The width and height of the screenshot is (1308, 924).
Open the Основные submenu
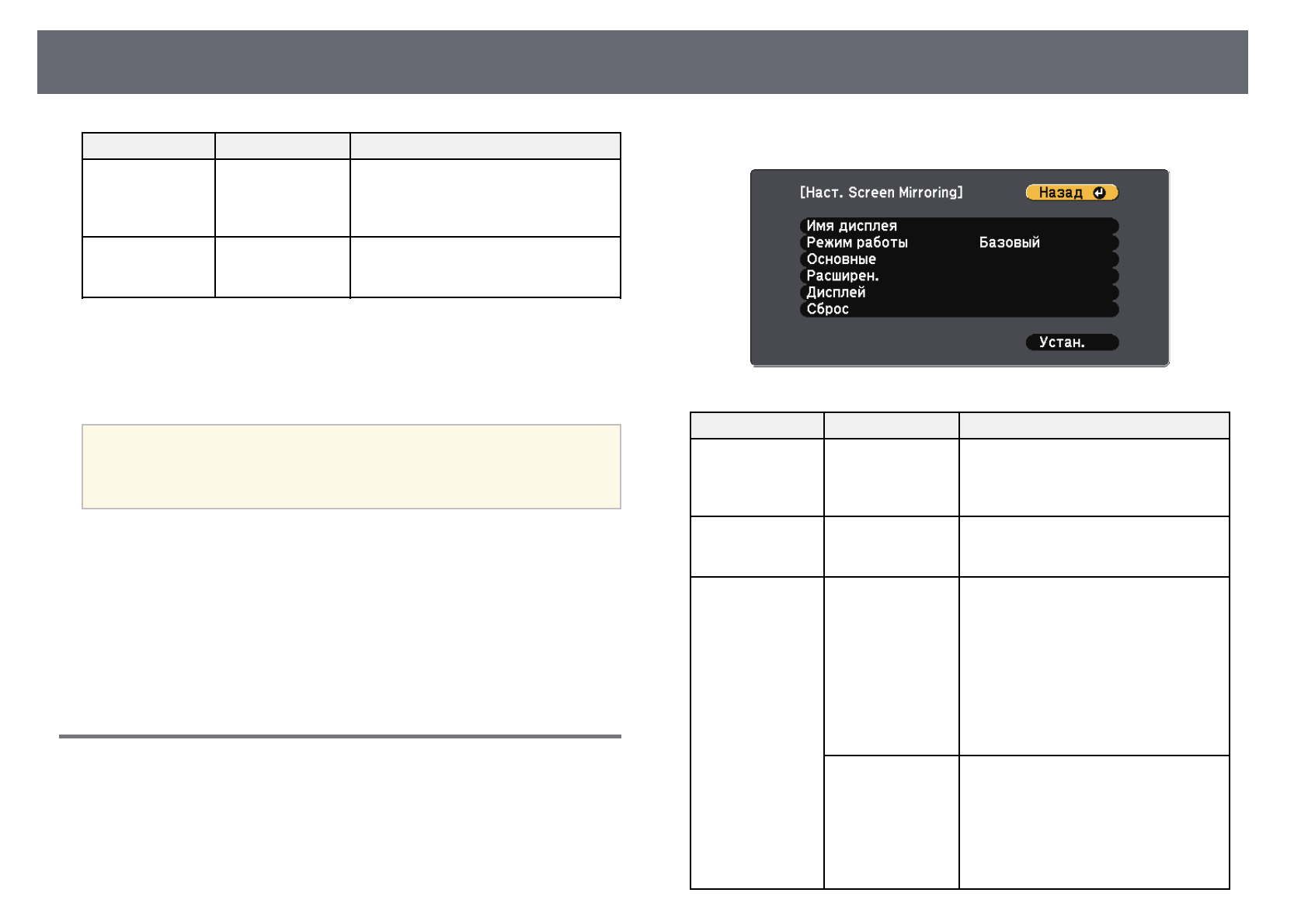[841, 259]
